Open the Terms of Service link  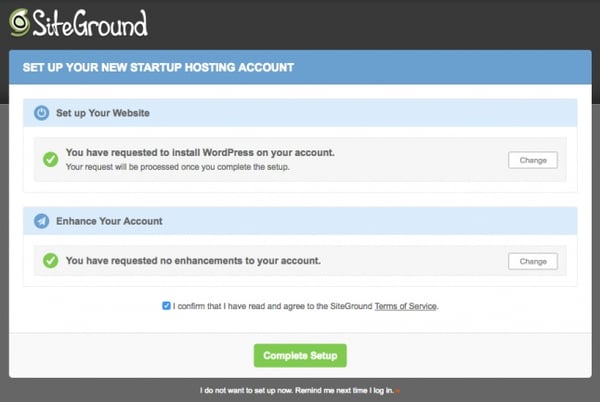(x=405, y=306)
